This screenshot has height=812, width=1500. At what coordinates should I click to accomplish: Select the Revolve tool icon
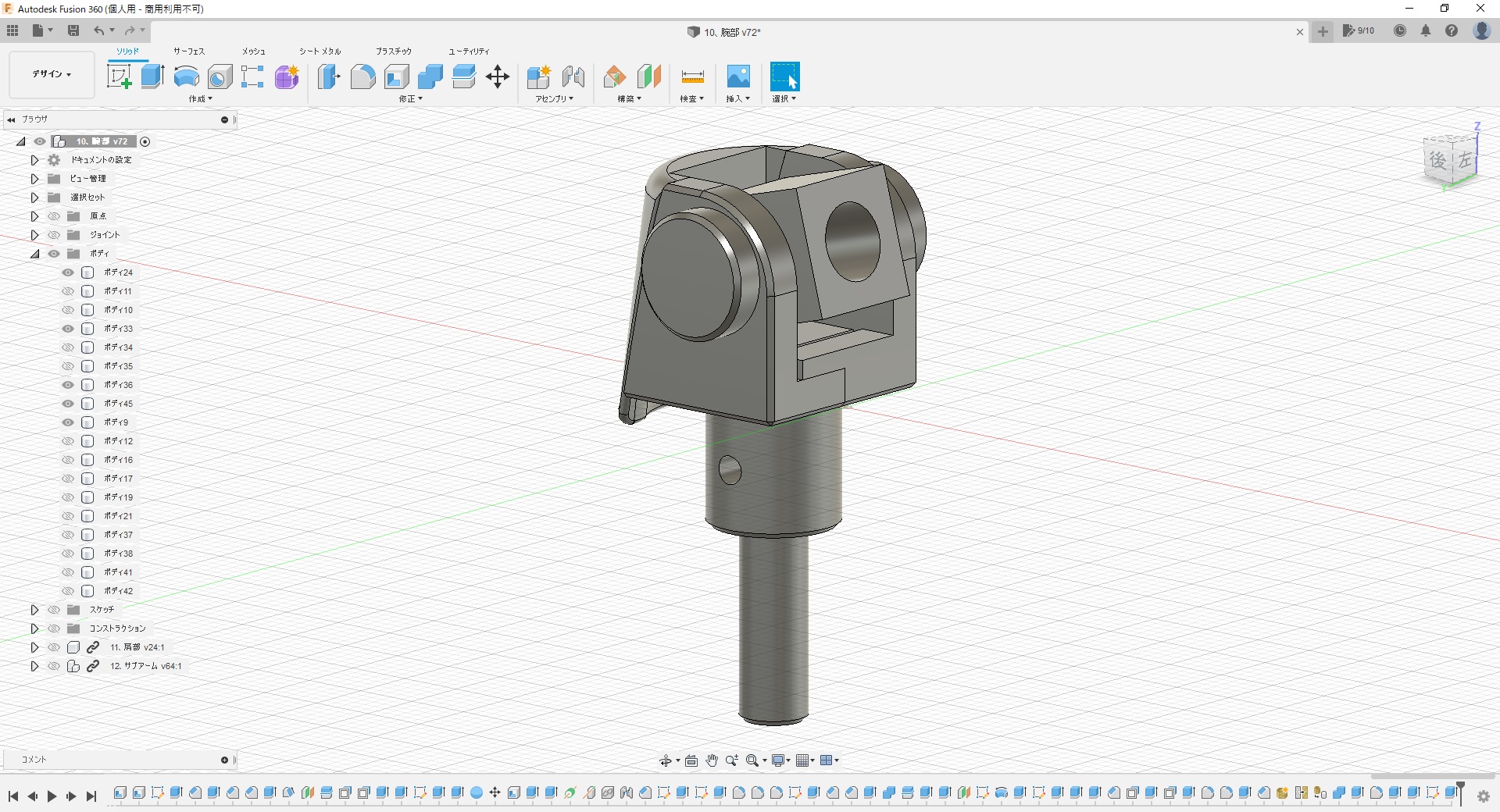pos(186,77)
